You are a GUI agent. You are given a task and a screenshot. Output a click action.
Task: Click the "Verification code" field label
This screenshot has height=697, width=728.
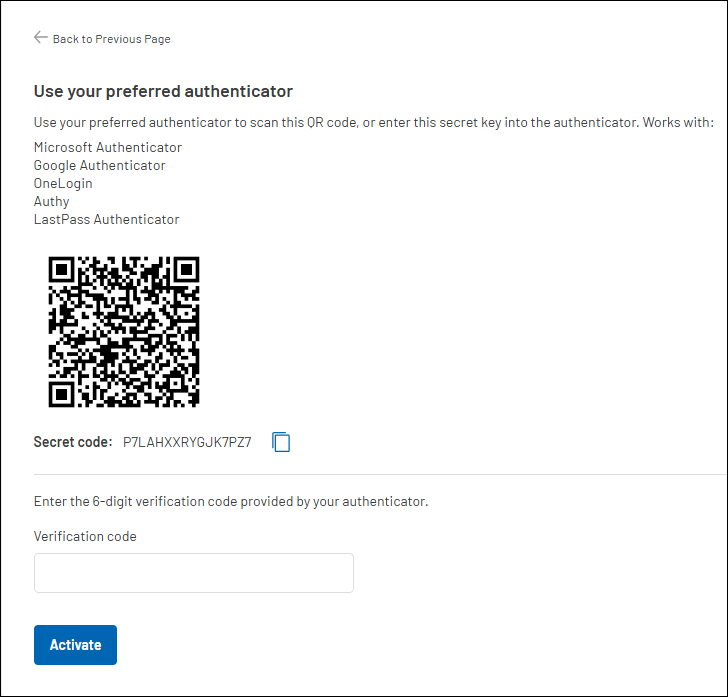pyautogui.click(x=85, y=536)
